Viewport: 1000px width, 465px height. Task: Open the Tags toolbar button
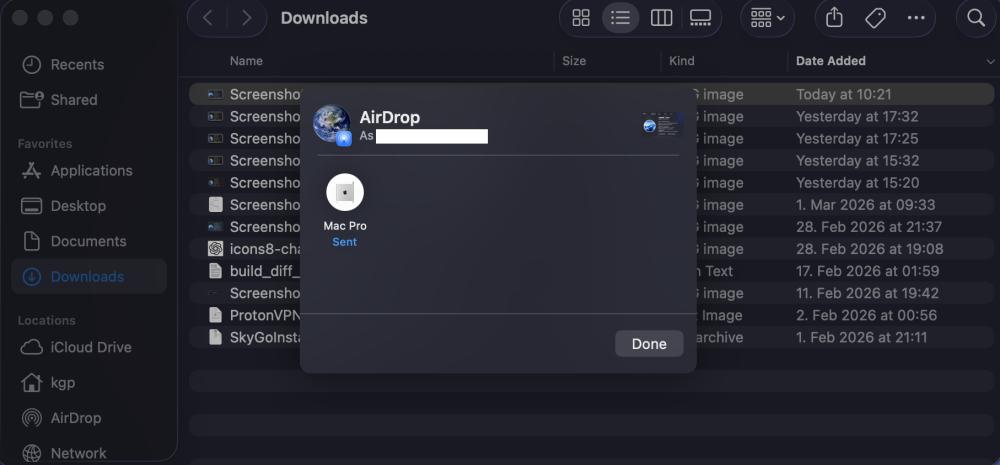tap(875, 18)
